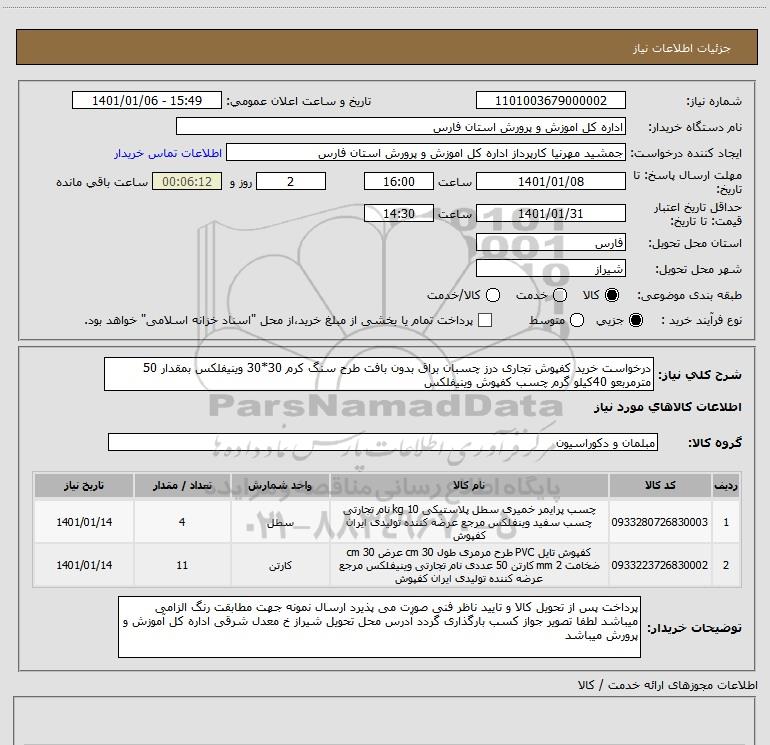The height and width of the screenshot is (745, 770).
Task: Click the گروه کالا field مبلمان و دکوراسیون
Action: click(383, 442)
